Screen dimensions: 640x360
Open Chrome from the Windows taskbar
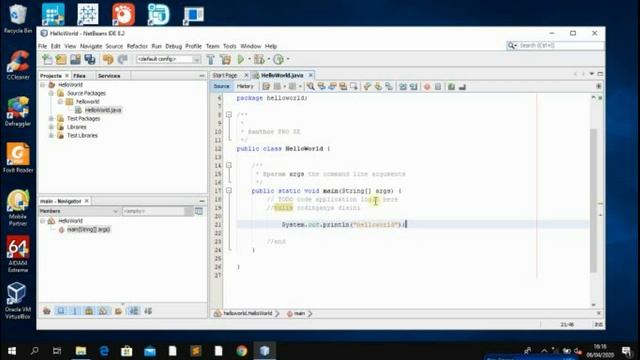tap(241, 351)
